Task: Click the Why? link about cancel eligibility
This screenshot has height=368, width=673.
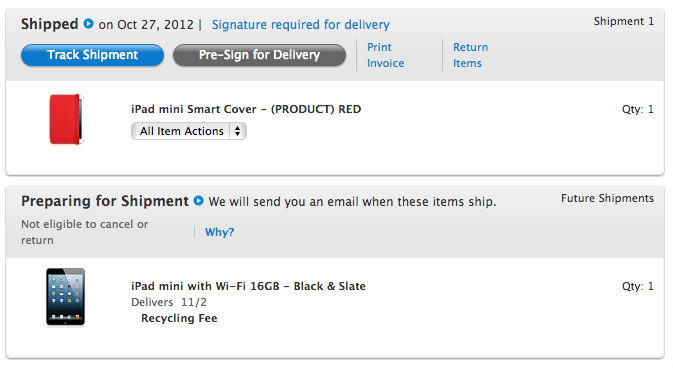Action: pos(219,232)
